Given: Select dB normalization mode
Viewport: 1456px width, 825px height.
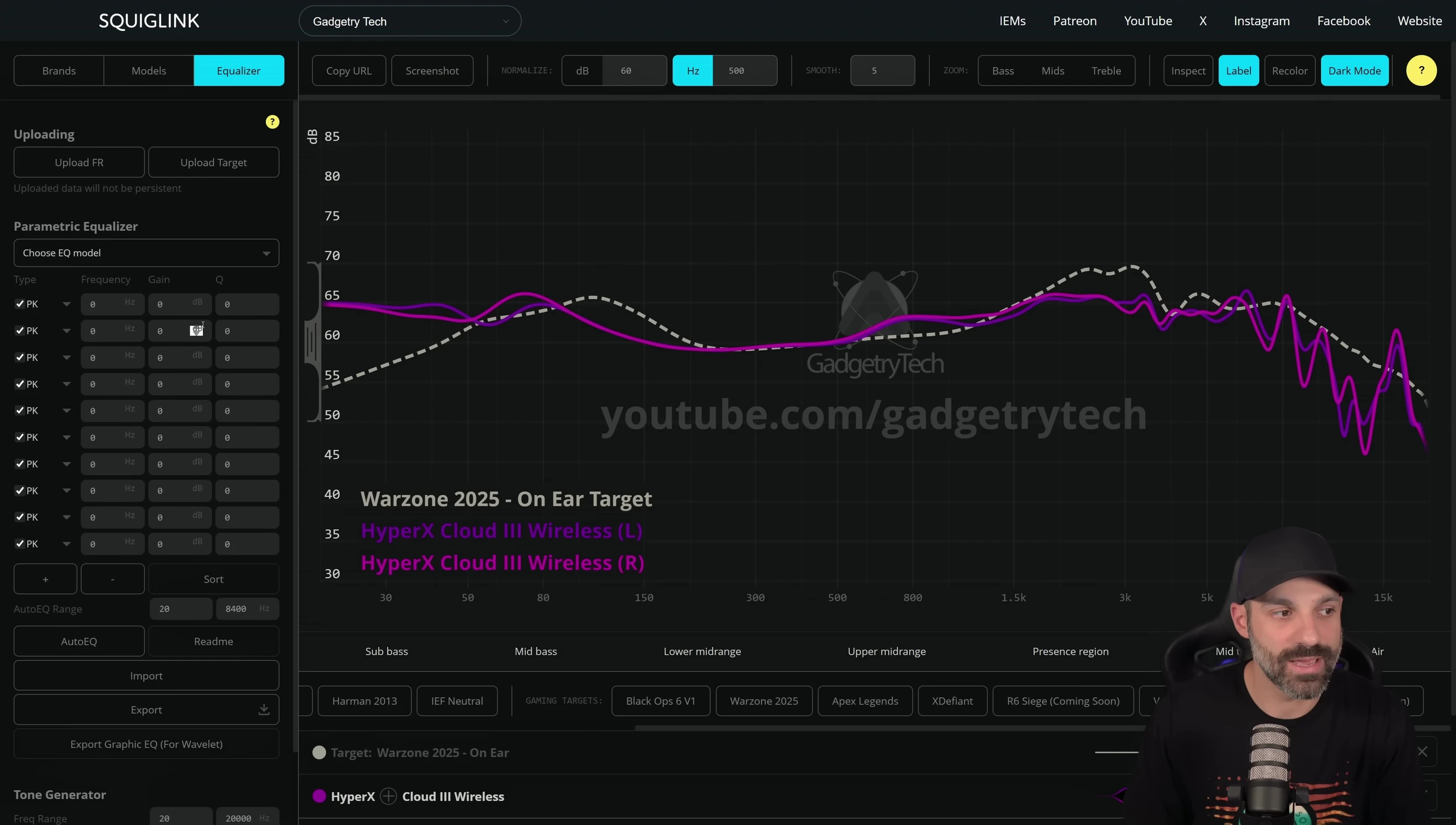Looking at the screenshot, I should coord(582,70).
